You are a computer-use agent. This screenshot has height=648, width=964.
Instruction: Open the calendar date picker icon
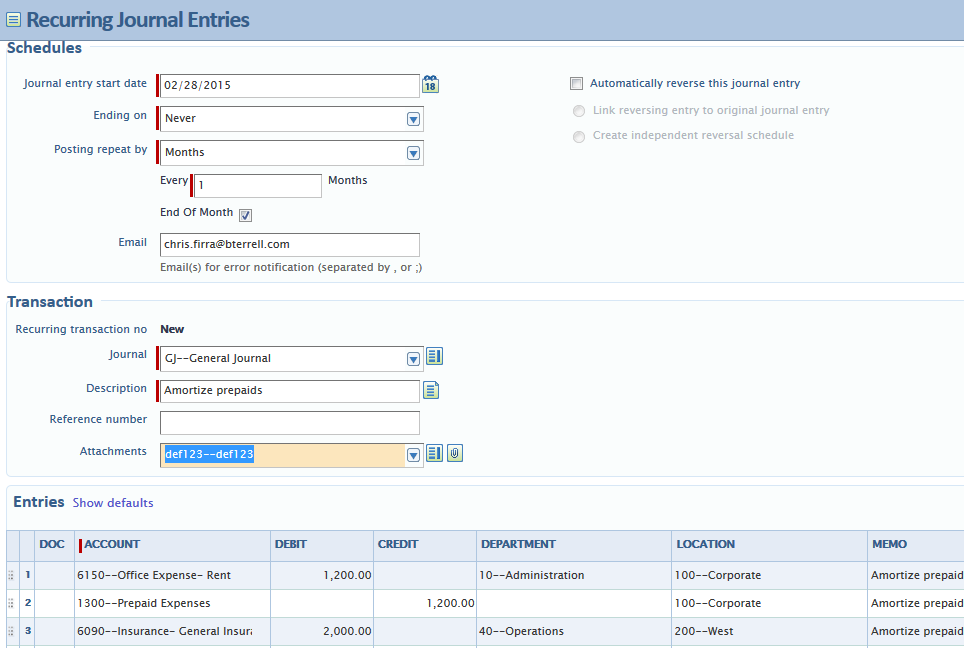[x=430, y=84]
